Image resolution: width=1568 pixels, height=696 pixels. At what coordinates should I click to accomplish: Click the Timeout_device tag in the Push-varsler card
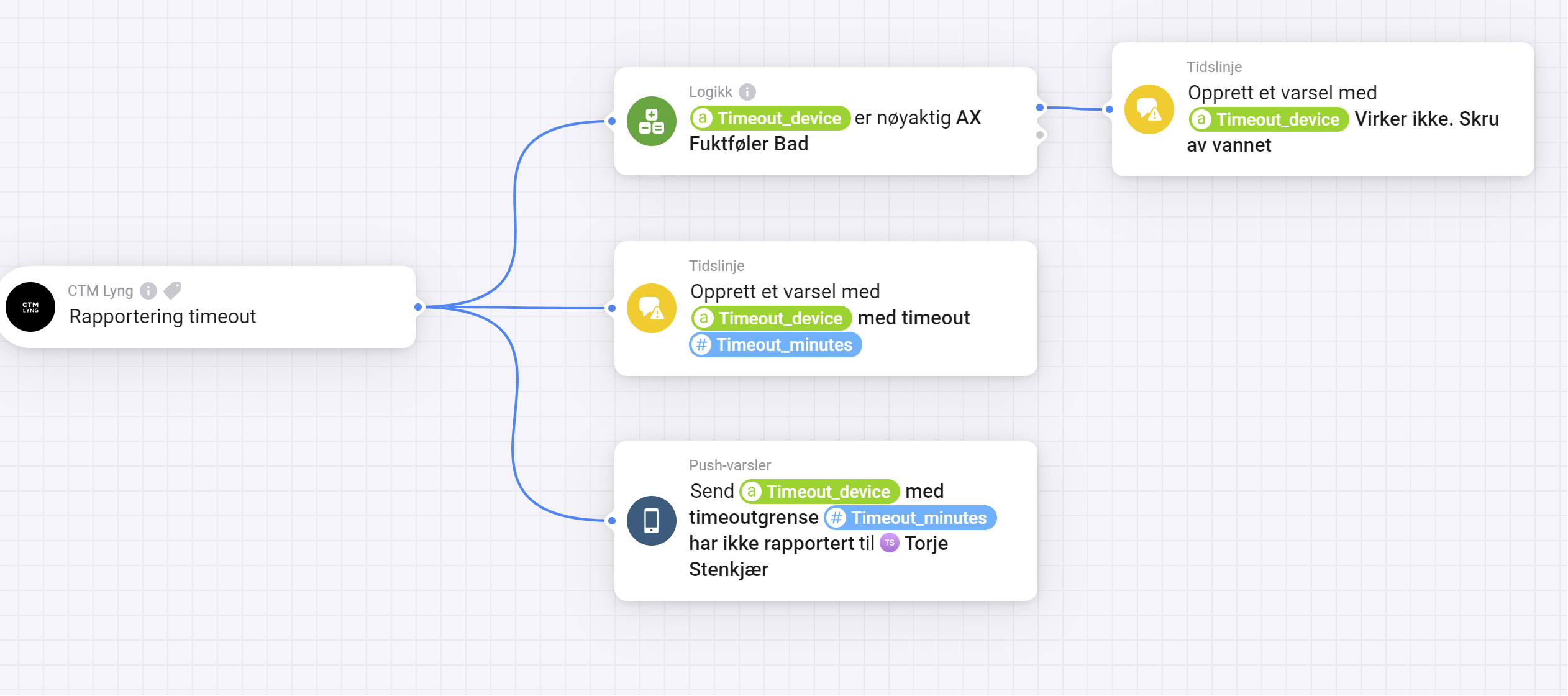819,492
